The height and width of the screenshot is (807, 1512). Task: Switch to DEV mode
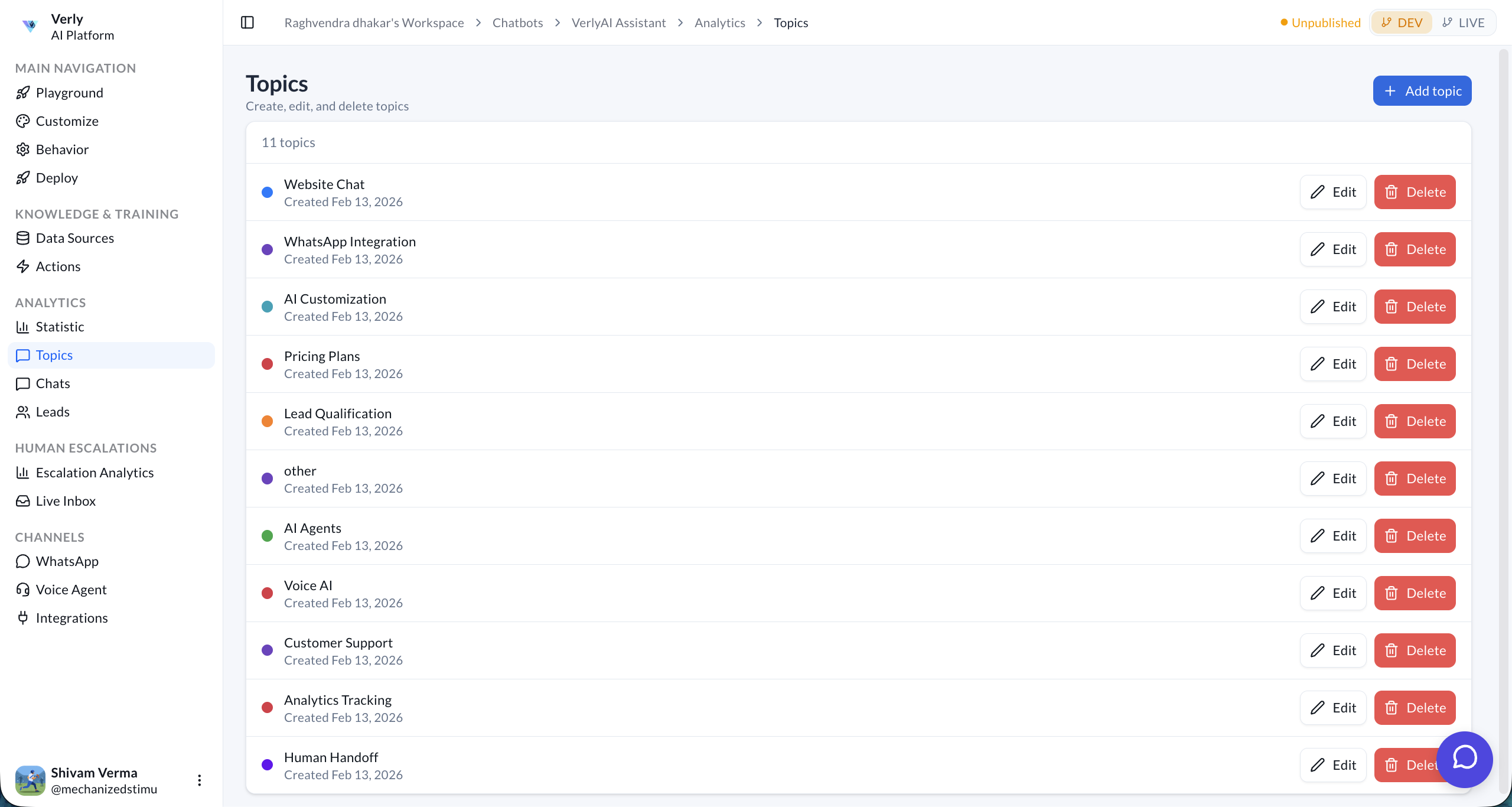point(1402,22)
